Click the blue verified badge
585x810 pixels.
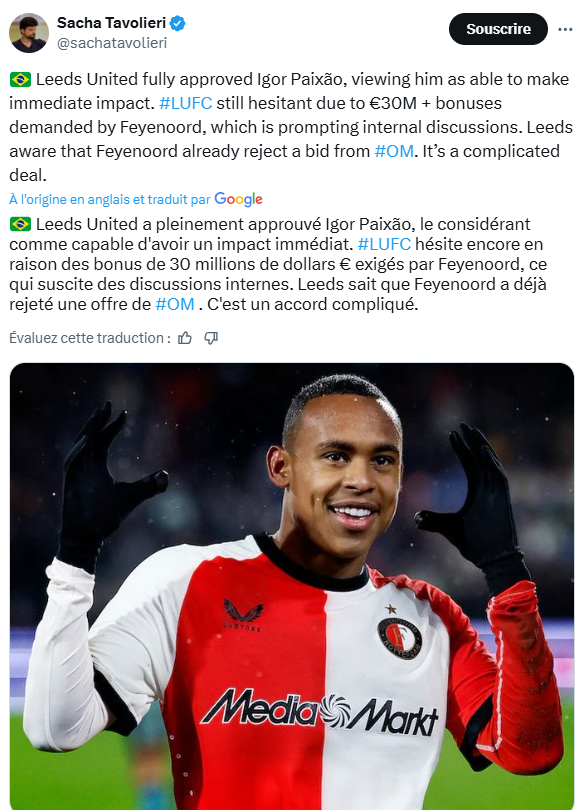point(178,23)
